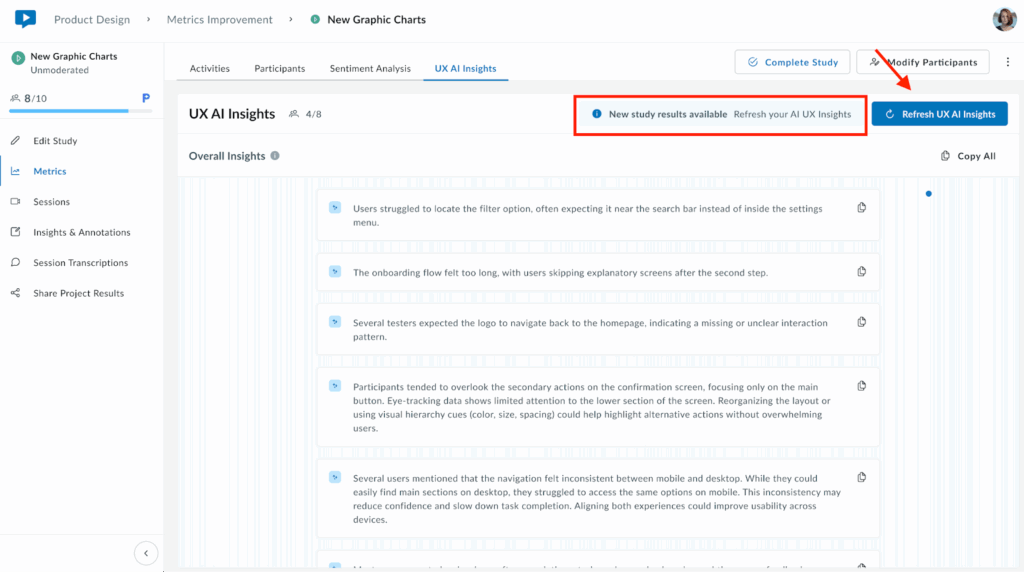This screenshot has height=572, width=1024.
Task: Navigate to Product Design breadcrumb
Action: coord(92,20)
